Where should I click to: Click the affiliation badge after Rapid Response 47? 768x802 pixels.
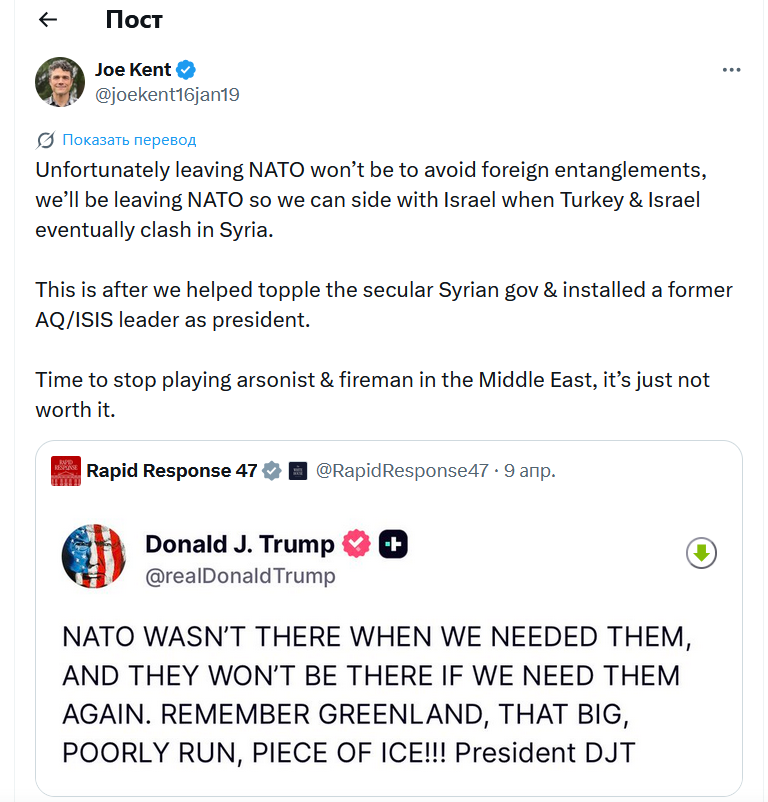pyautogui.click(x=297, y=471)
